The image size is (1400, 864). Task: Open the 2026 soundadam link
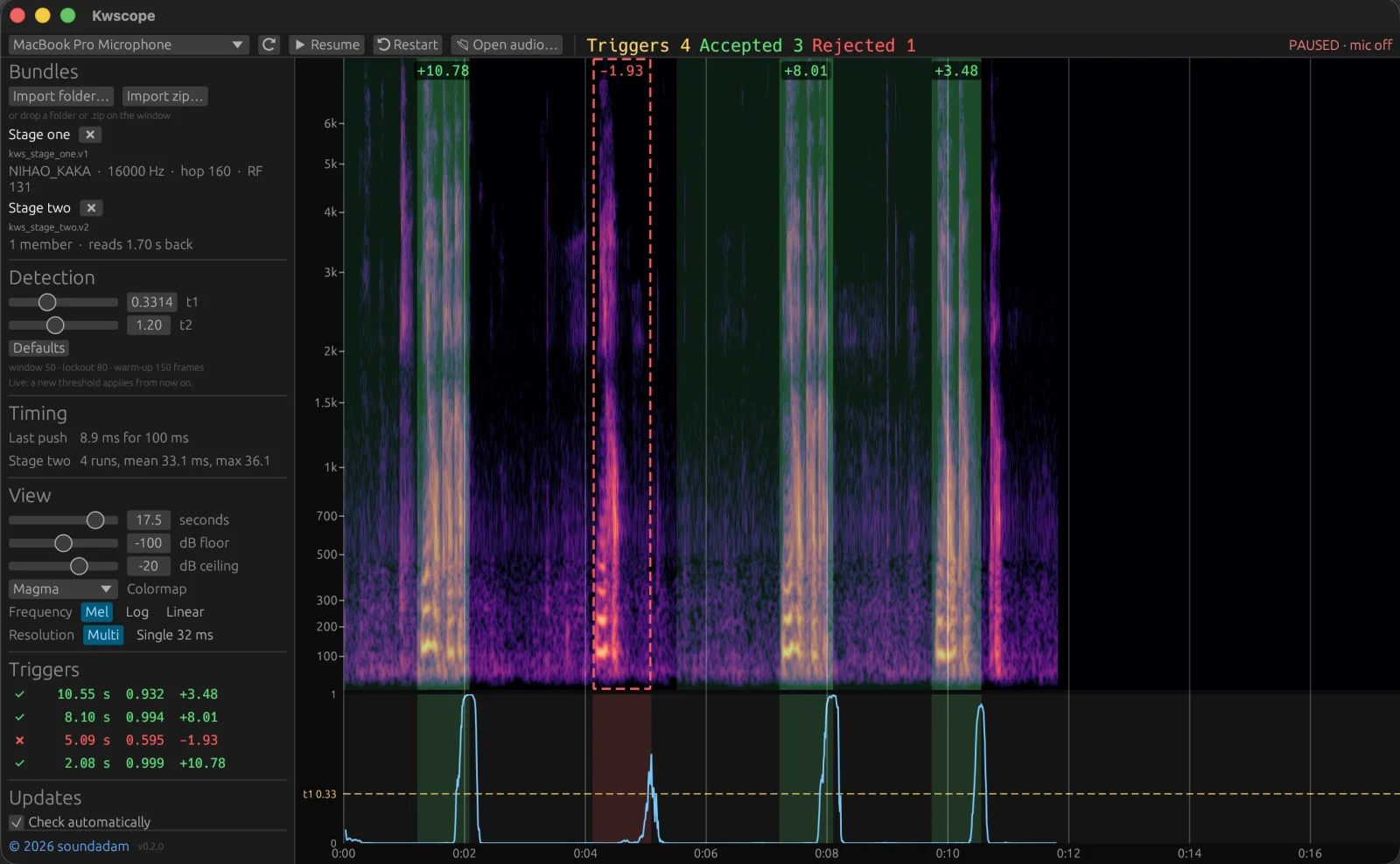pyautogui.click(x=69, y=847)
